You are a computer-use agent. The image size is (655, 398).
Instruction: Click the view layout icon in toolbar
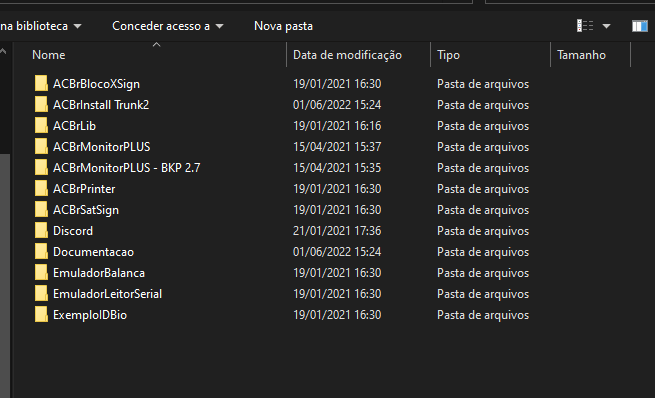[x=585, y=26]
